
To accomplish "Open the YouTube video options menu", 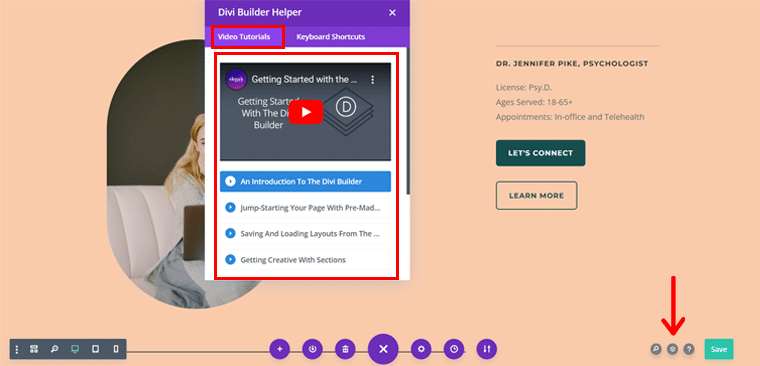I will (x=373, y=80).
